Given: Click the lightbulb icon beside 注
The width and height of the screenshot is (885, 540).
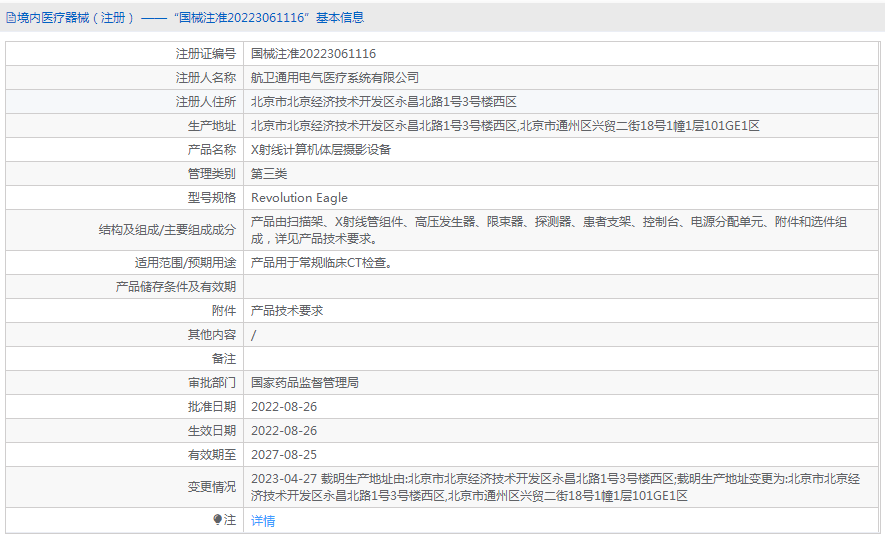Looking at the screenshot, I should tap(217, 519).
